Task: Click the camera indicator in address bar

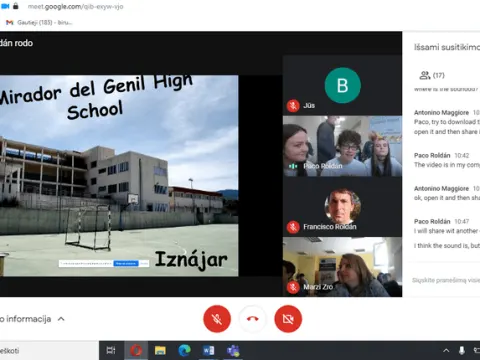Action: point(5,6)
